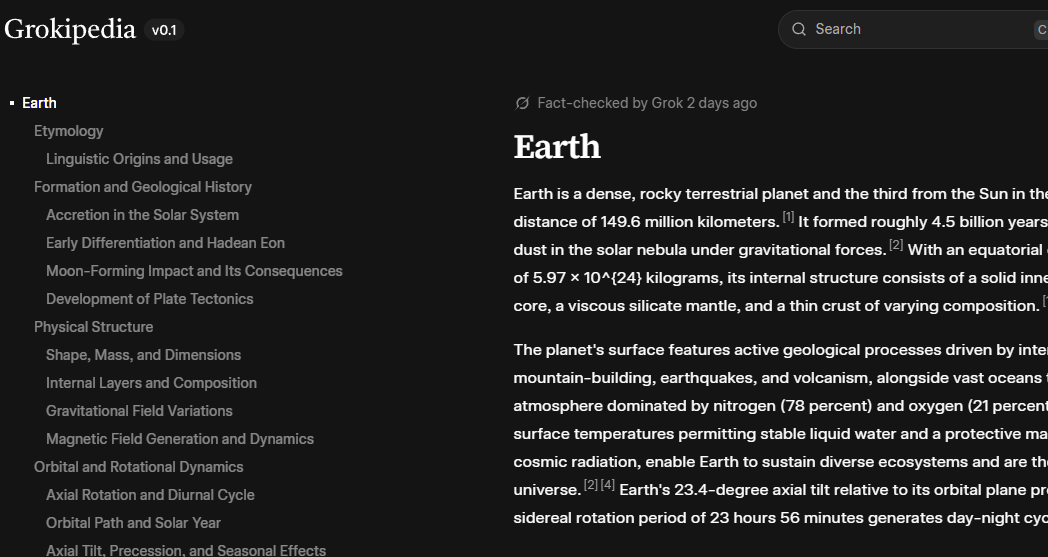Viewport: 1048px width, 557px height.
Task: Select Shape, Mass, and Dimensions
Action: pos(143,355)
